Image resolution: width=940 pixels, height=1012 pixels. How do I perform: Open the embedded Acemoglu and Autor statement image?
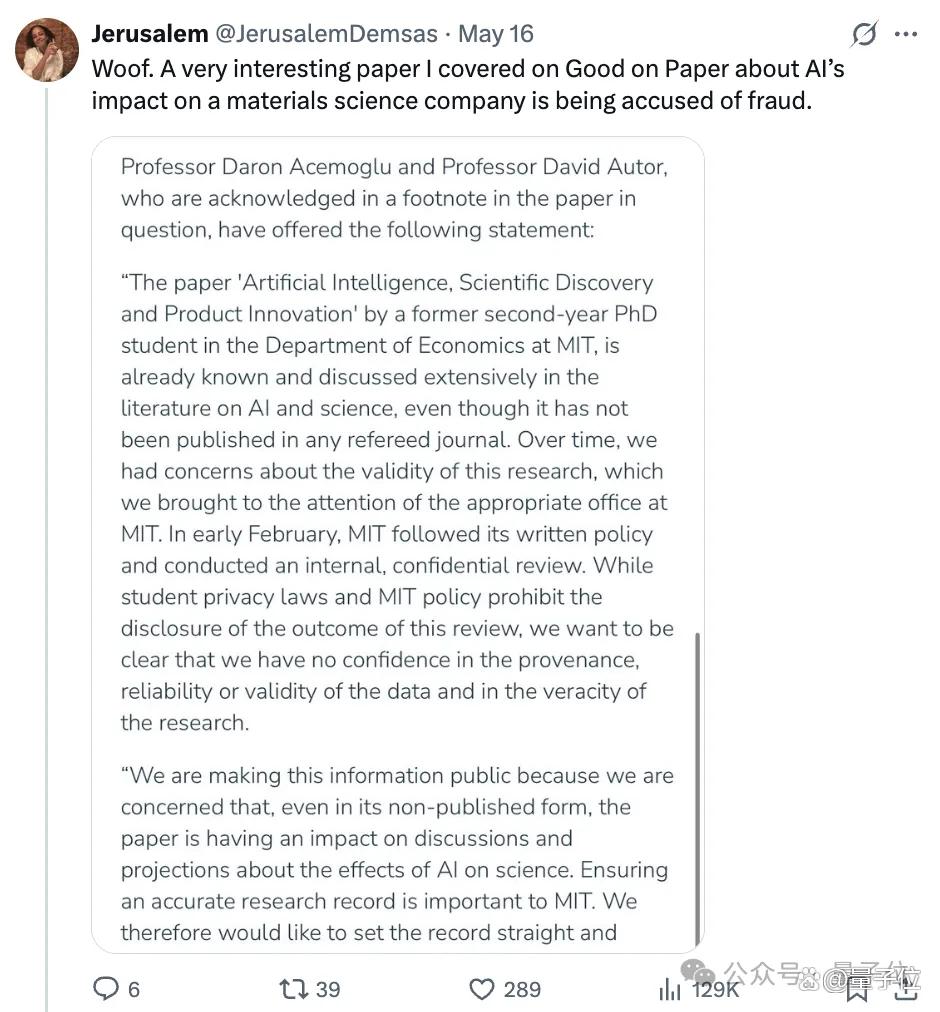tap(398, 545)
